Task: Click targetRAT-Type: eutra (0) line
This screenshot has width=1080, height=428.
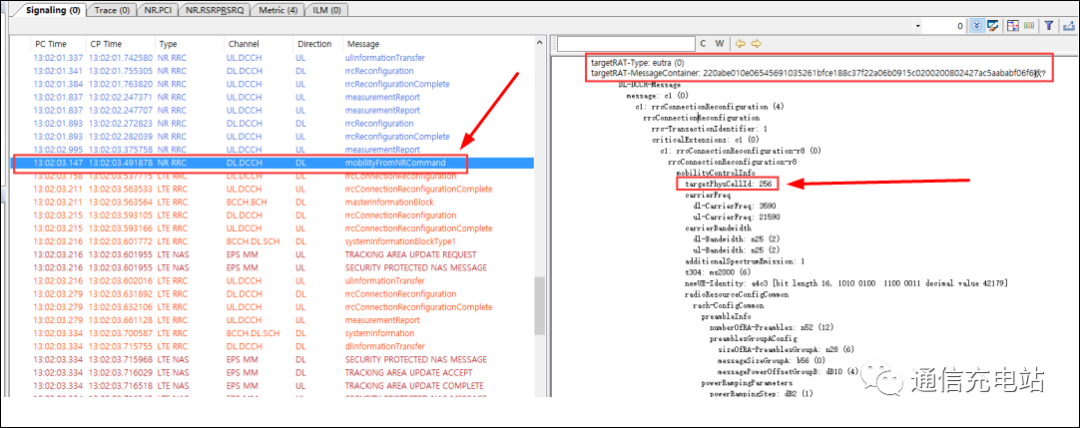Action: [638, 63]
